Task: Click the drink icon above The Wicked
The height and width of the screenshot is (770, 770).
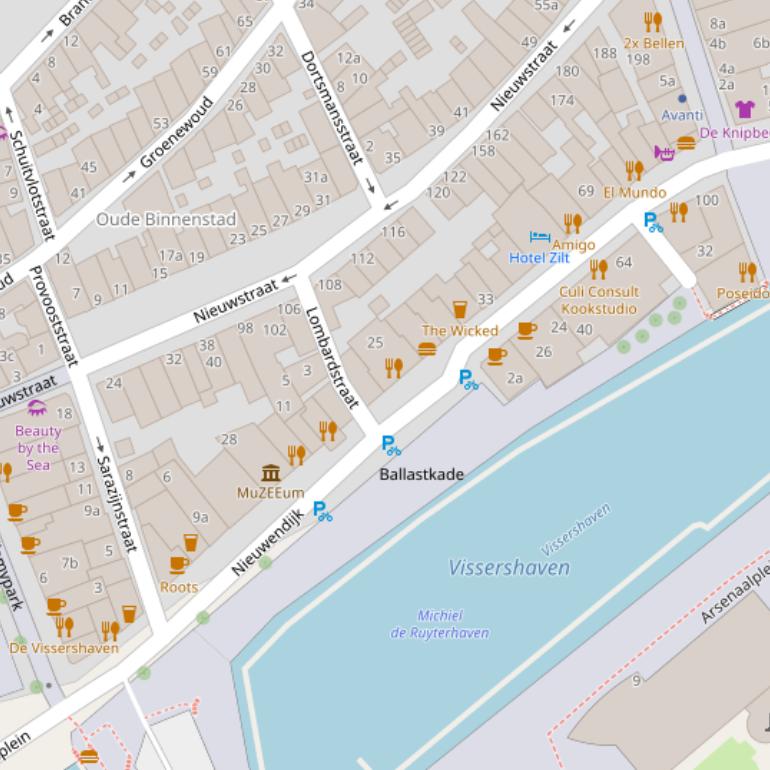Action: click(460, 309)
